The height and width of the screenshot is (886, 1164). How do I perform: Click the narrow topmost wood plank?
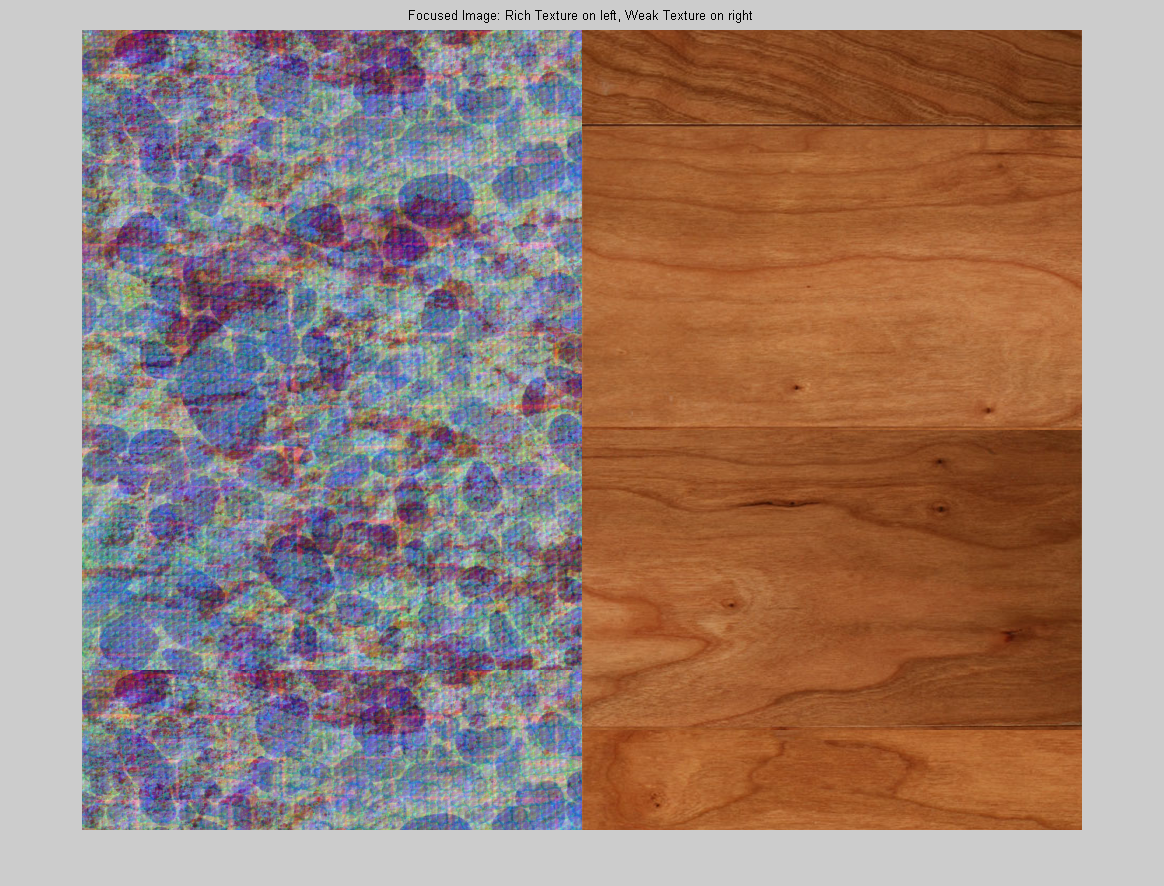point(832,76)
